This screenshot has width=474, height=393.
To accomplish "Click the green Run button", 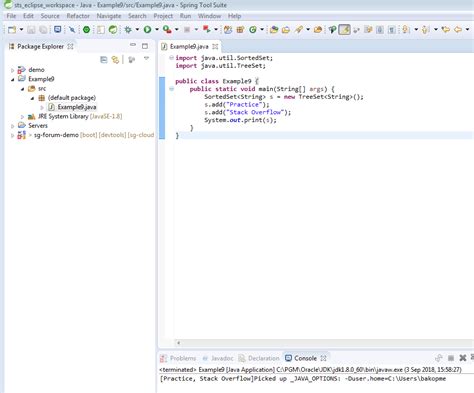I will coord(147,30).
